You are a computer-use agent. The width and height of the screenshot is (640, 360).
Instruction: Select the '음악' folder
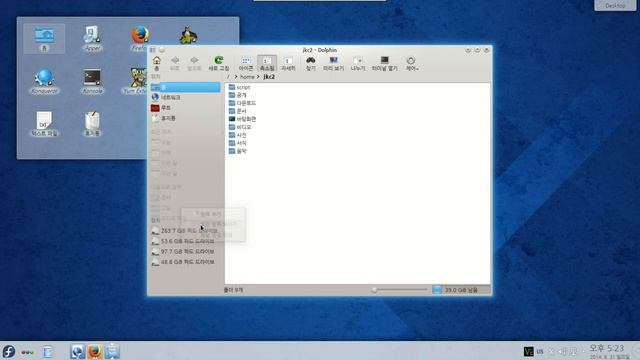click(238, 151)
